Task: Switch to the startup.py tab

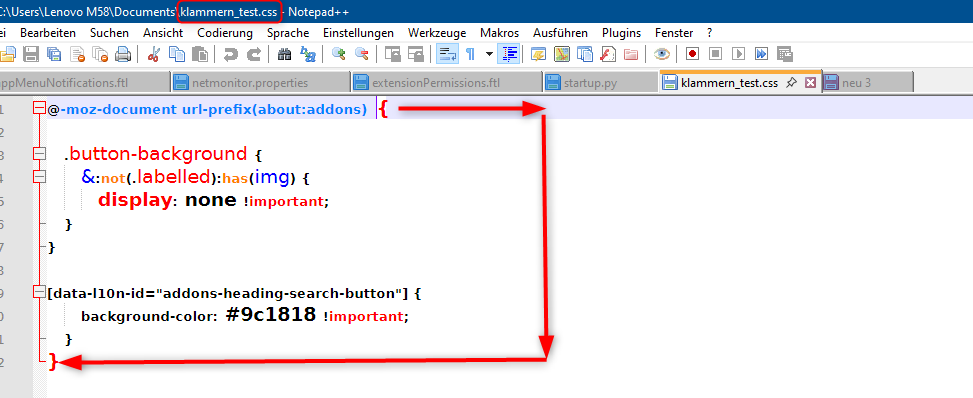Action: [x=599, y=83]
